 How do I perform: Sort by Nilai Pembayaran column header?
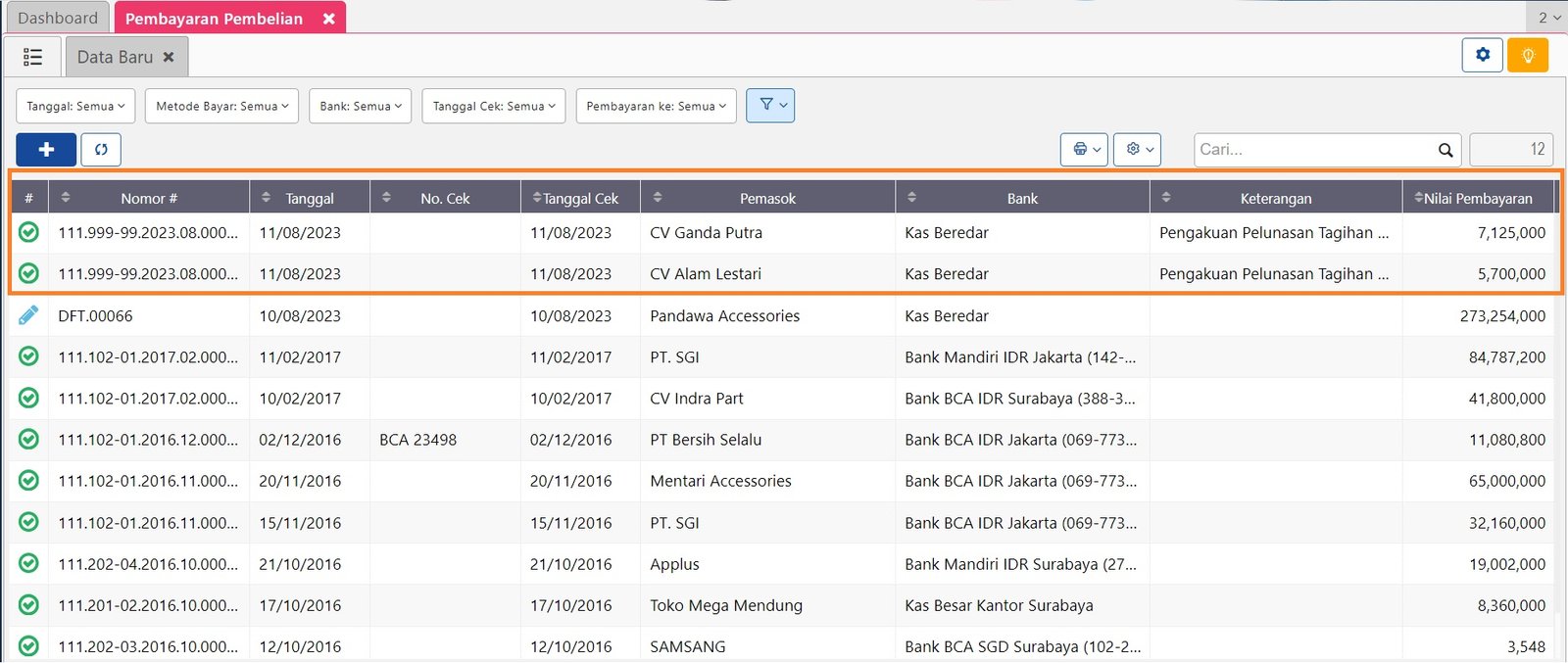point(1477,198)
